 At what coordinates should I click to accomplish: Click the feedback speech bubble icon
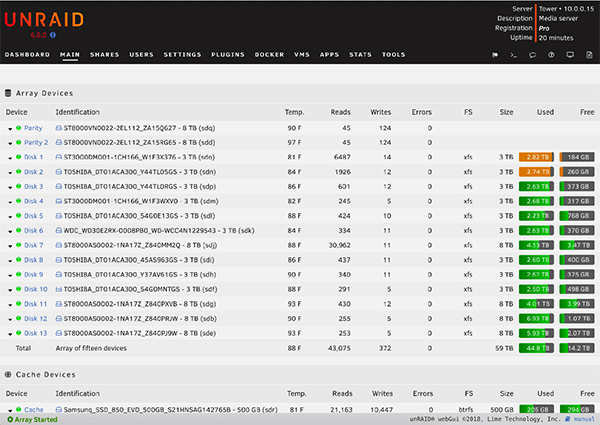coord(532,55)
